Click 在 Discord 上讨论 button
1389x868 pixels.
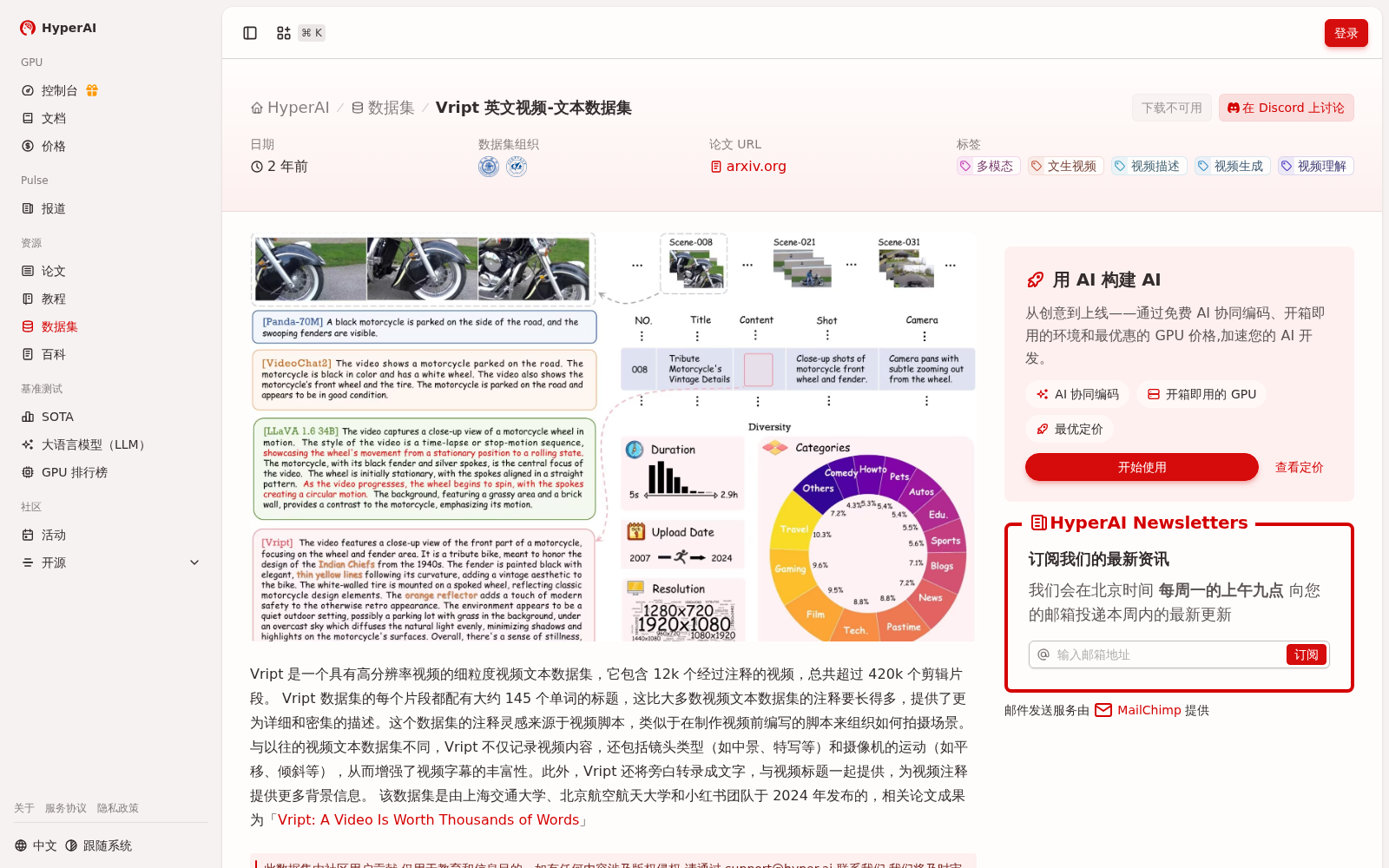click(1286, 108)
